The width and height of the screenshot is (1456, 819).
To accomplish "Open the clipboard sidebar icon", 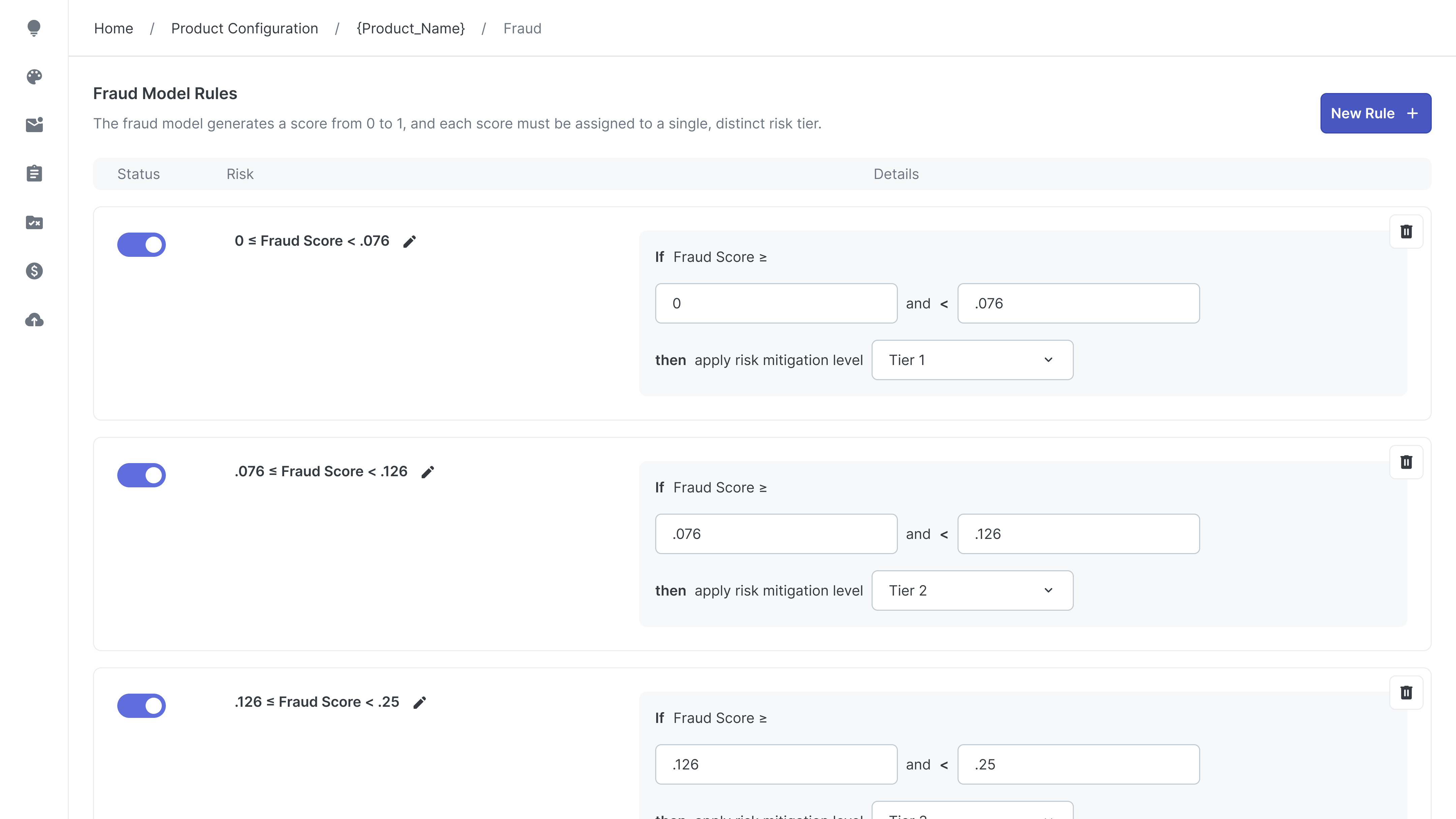I will click(x=34, y=174).
